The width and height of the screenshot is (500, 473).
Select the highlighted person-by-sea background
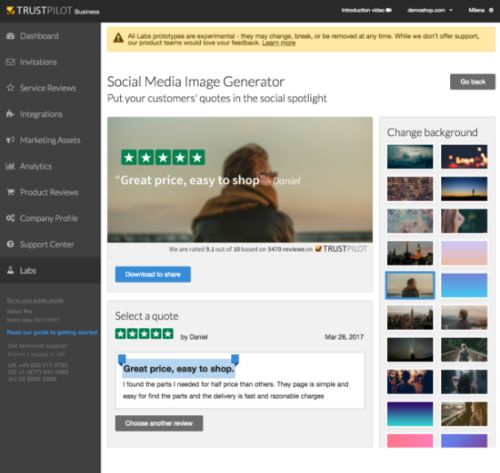410,285
